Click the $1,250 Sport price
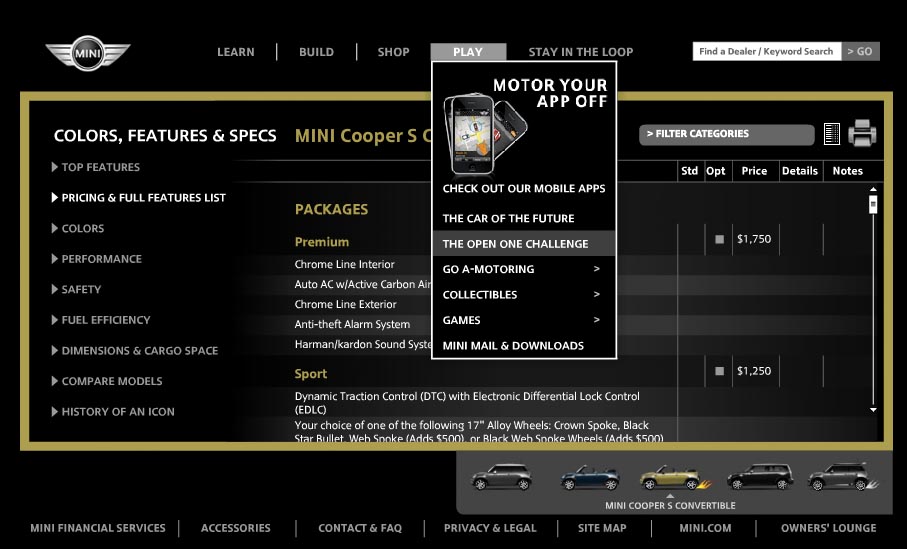Image resolution: width=907 pixels, height=549 pixels. 754,371
